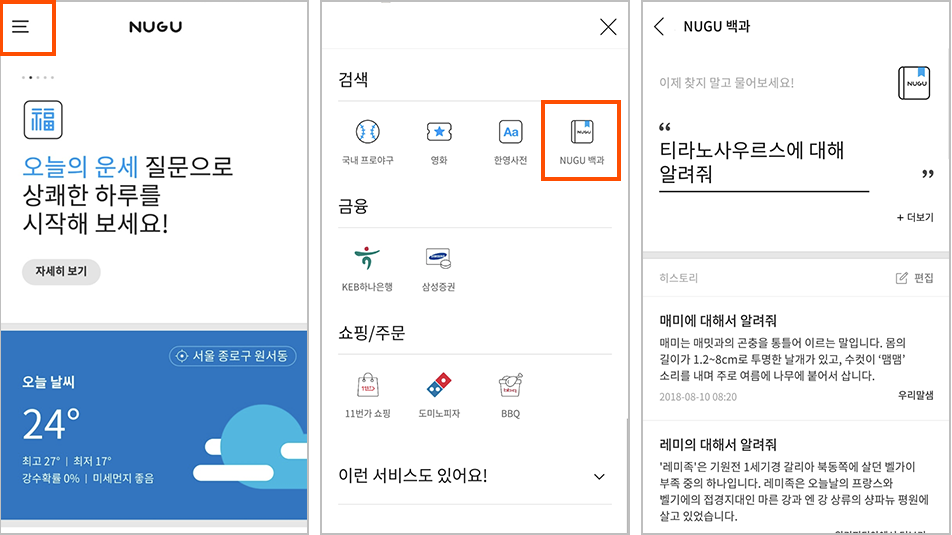Tap the banner page indicator dots
Screen dimensions: 952x535
click(x=38, y=78)
